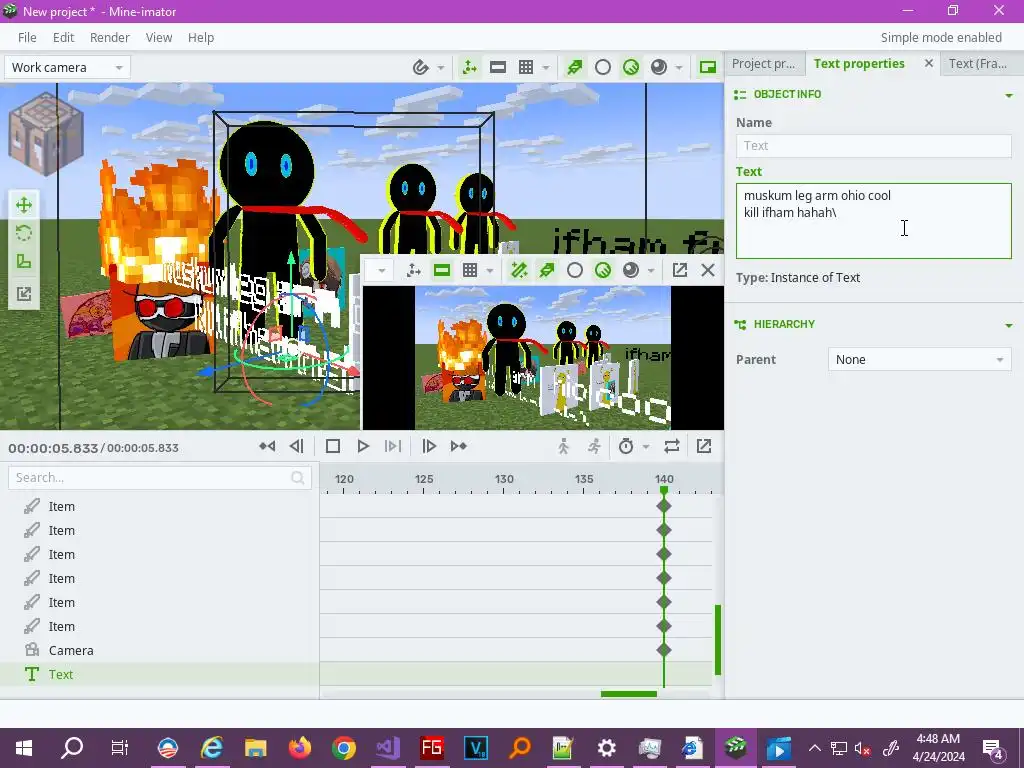Click the bend/export tool in viewport sidebar

[24, 293]
